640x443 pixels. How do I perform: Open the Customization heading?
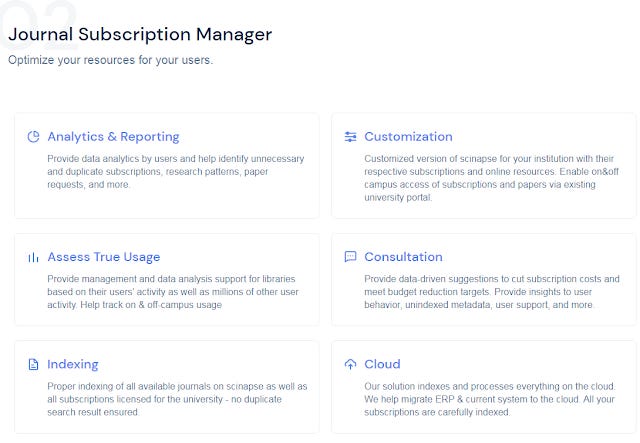408,136
